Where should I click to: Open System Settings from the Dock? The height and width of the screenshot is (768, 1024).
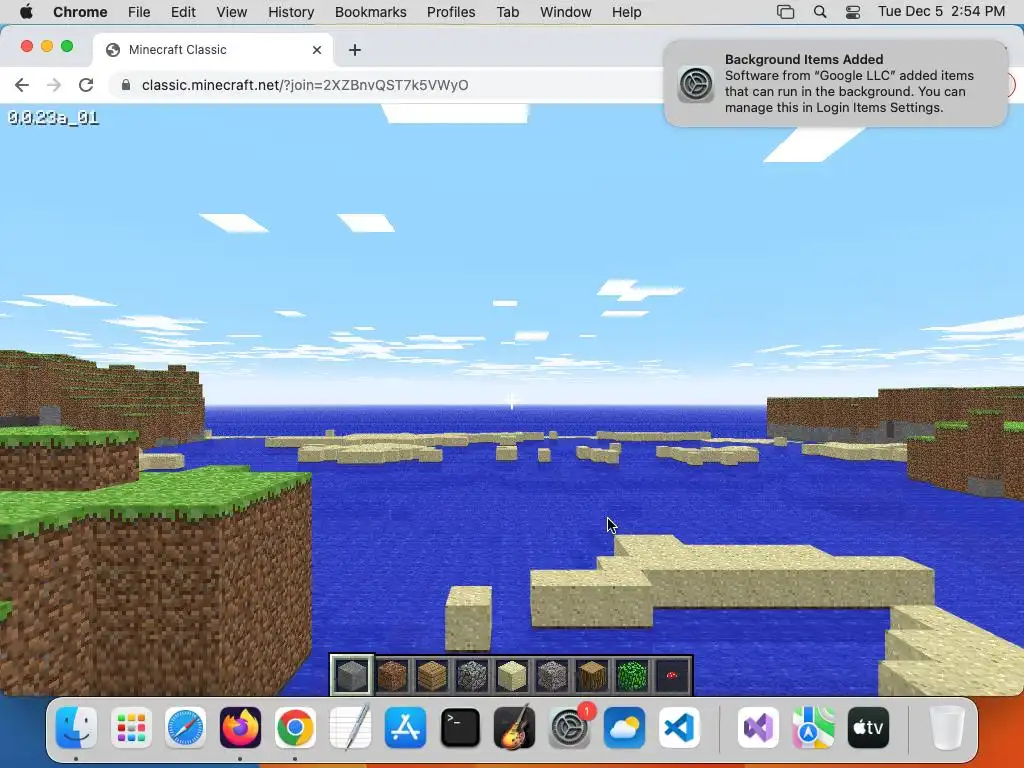[569, 727]
